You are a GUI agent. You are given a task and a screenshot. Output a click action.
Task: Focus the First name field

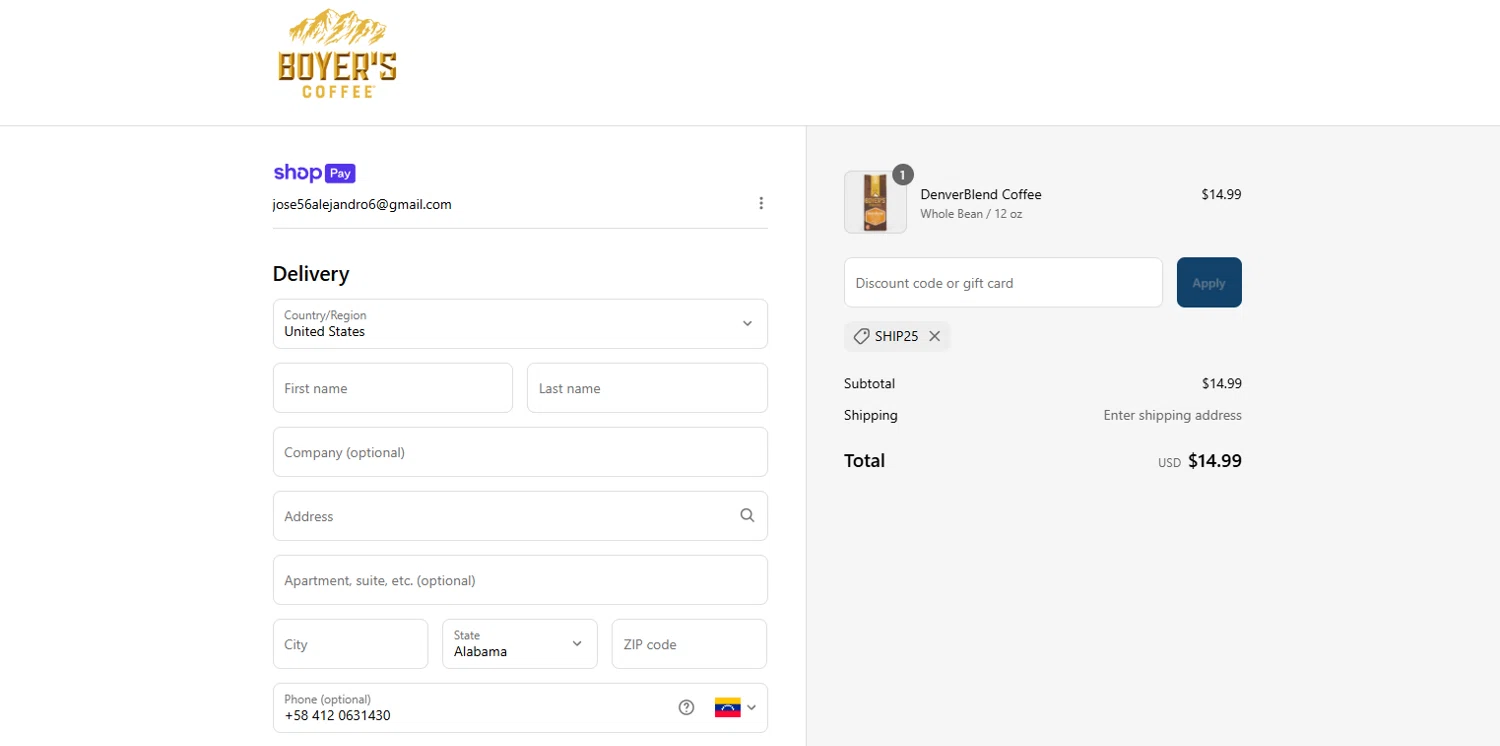[x=393, y=388]
